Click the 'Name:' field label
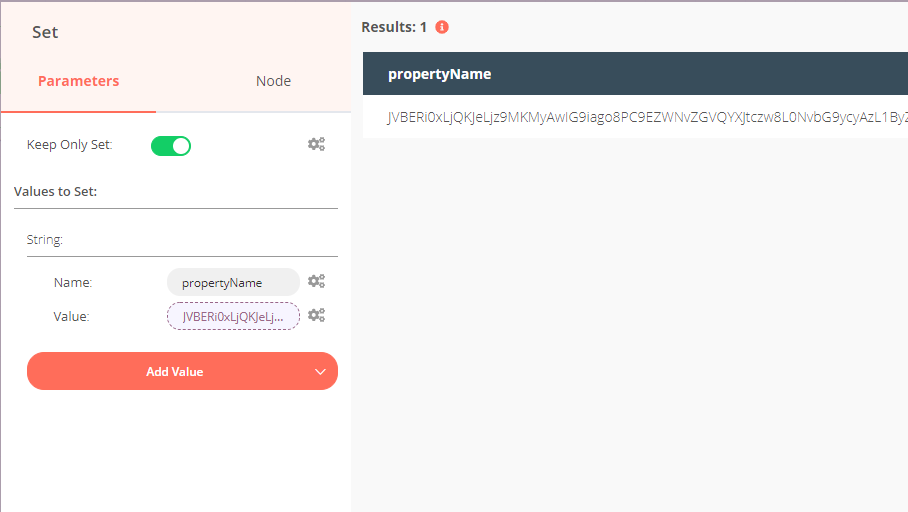Image resolution: width=908 pixels, height=512 pixels. pyautogui.click(x=73, y=283)
